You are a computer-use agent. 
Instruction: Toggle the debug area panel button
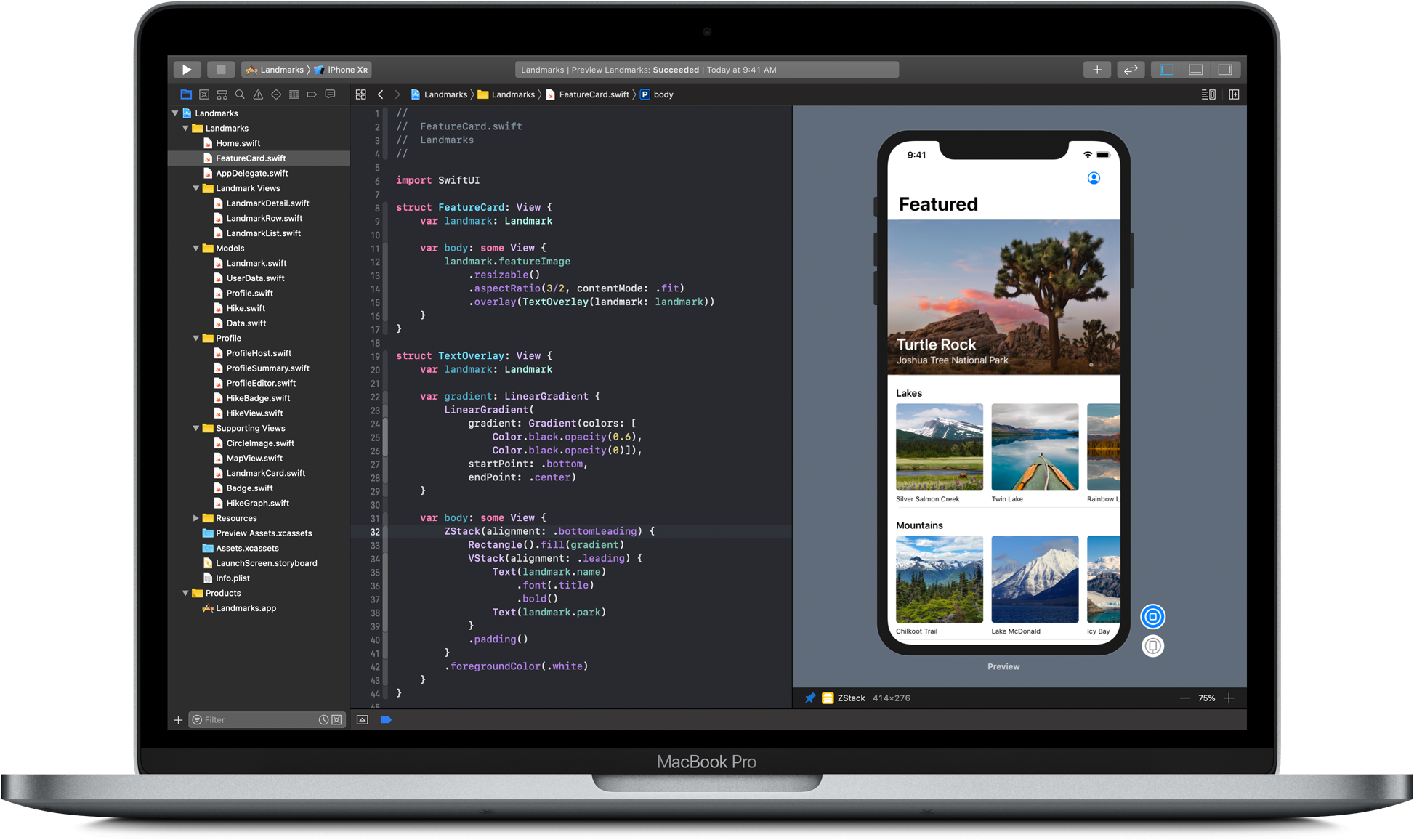point(1196,70)
